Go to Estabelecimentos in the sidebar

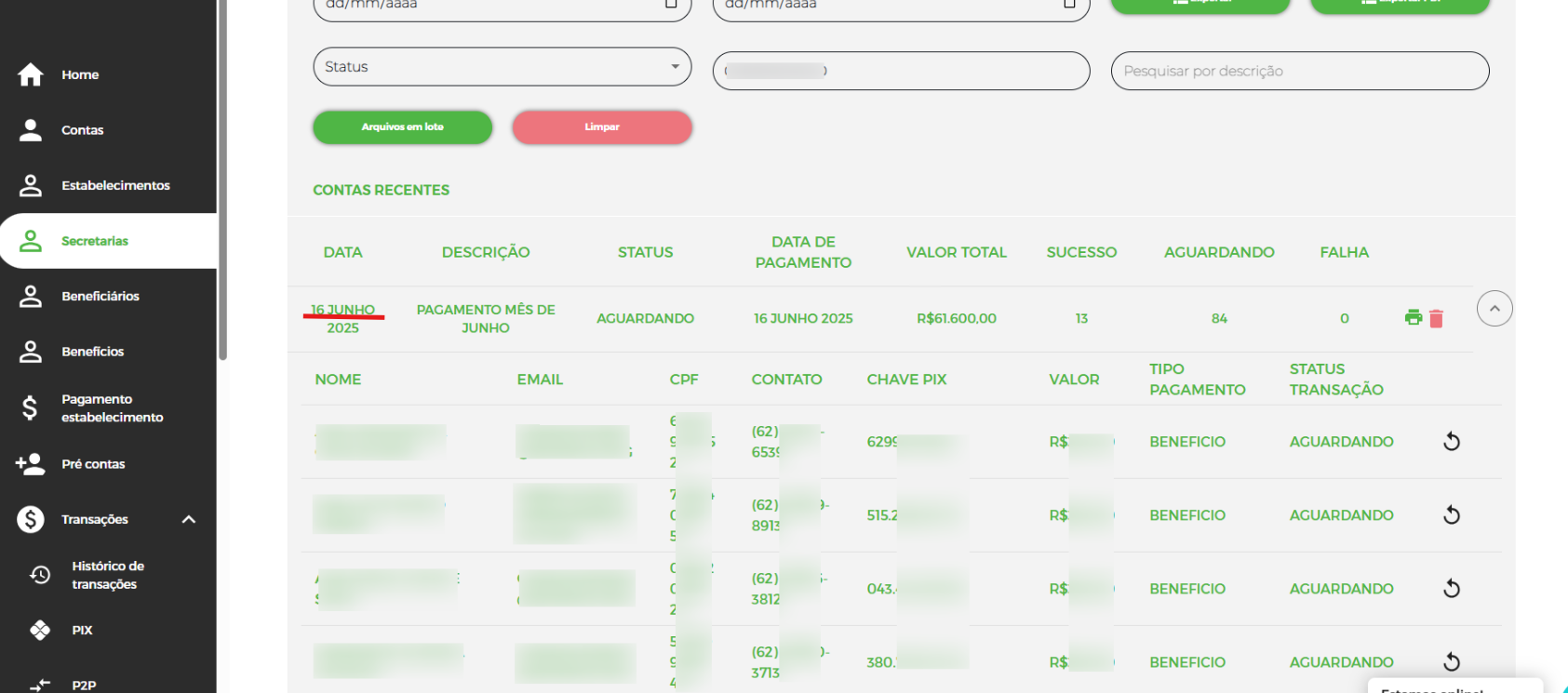click(115, 185)
